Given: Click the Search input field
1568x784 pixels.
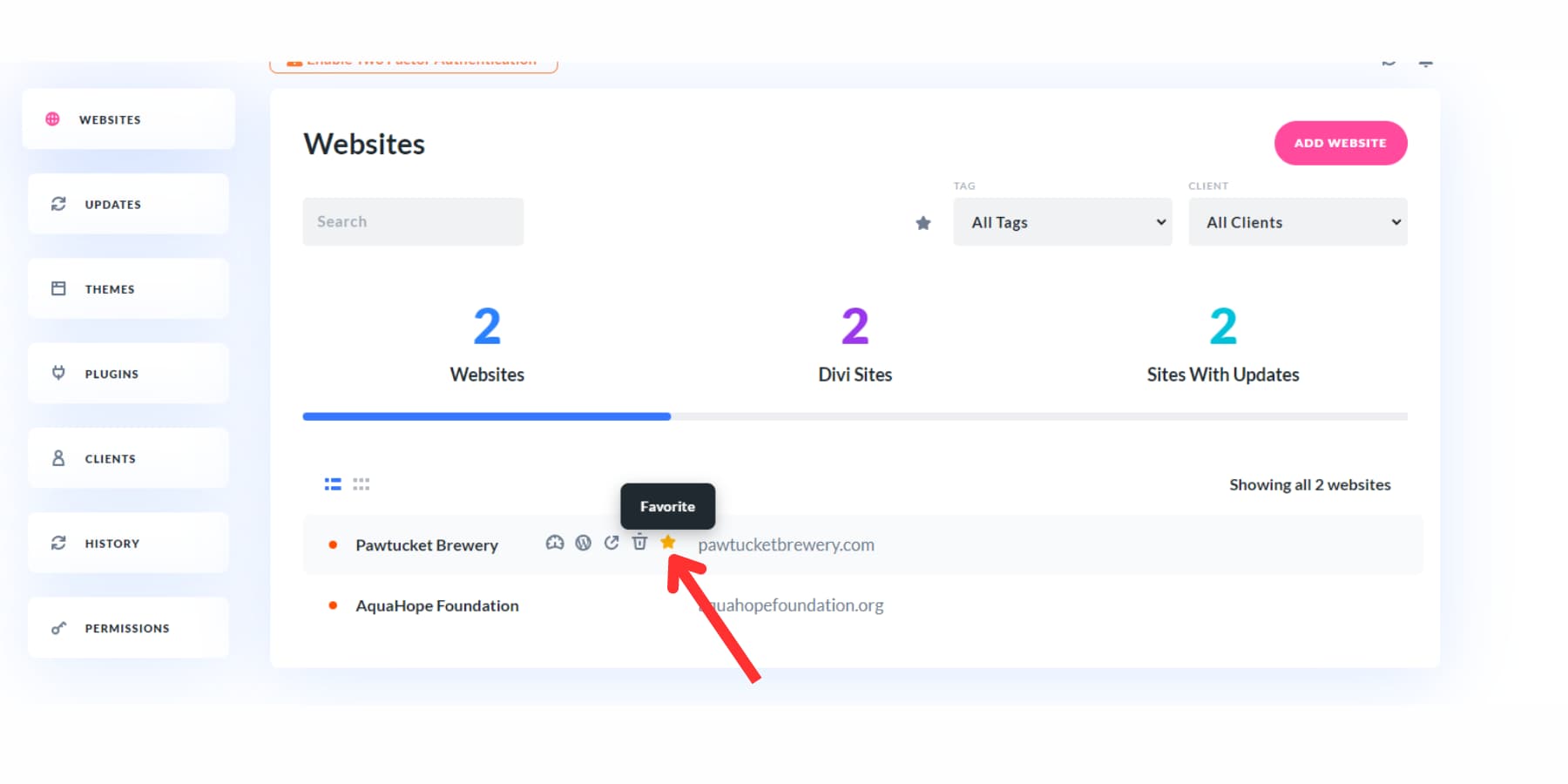Looking at the screenshot, I should coord(413,222).
